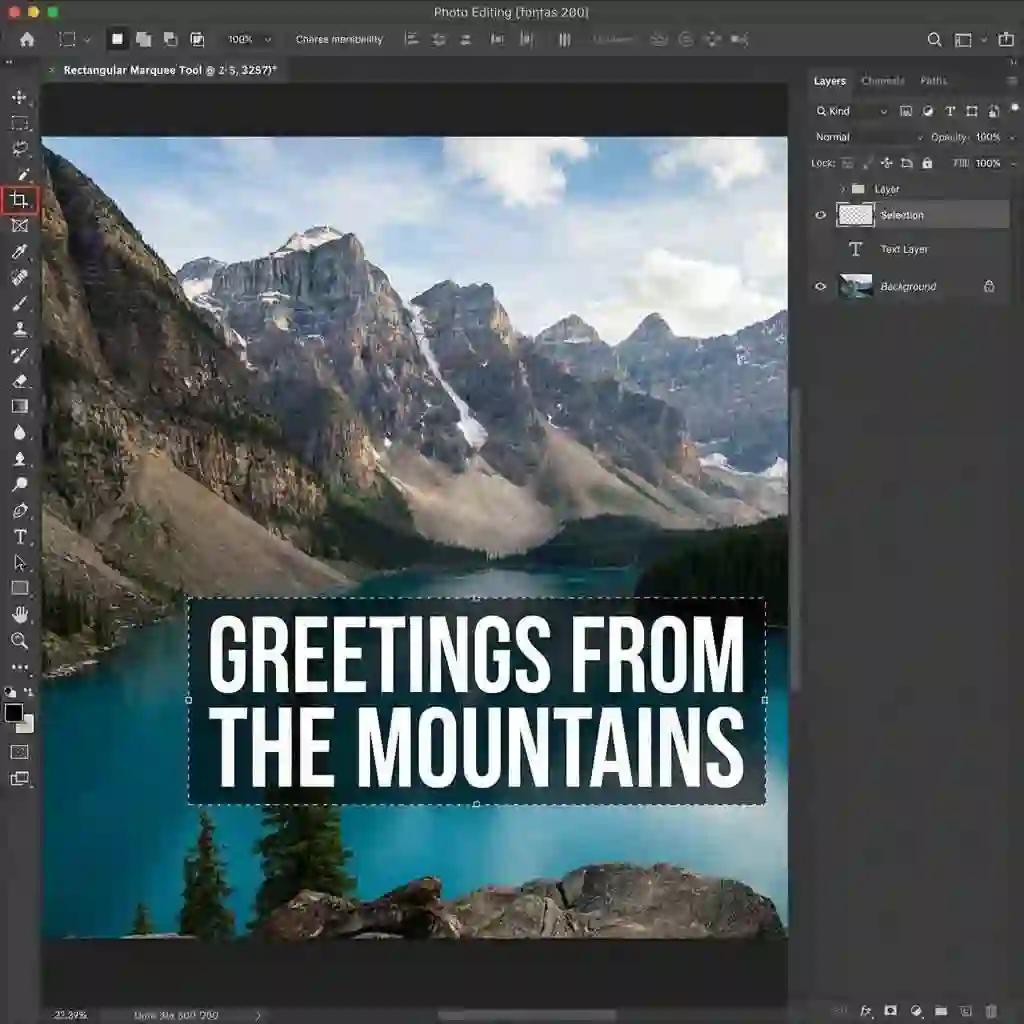
Task: Select the Move tool
Action: click(20, 98)
